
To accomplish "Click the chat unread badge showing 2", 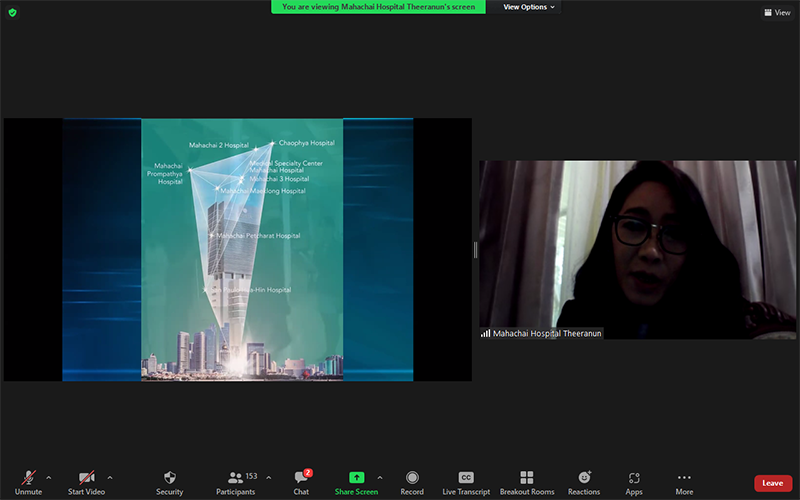I will (308, 472).
